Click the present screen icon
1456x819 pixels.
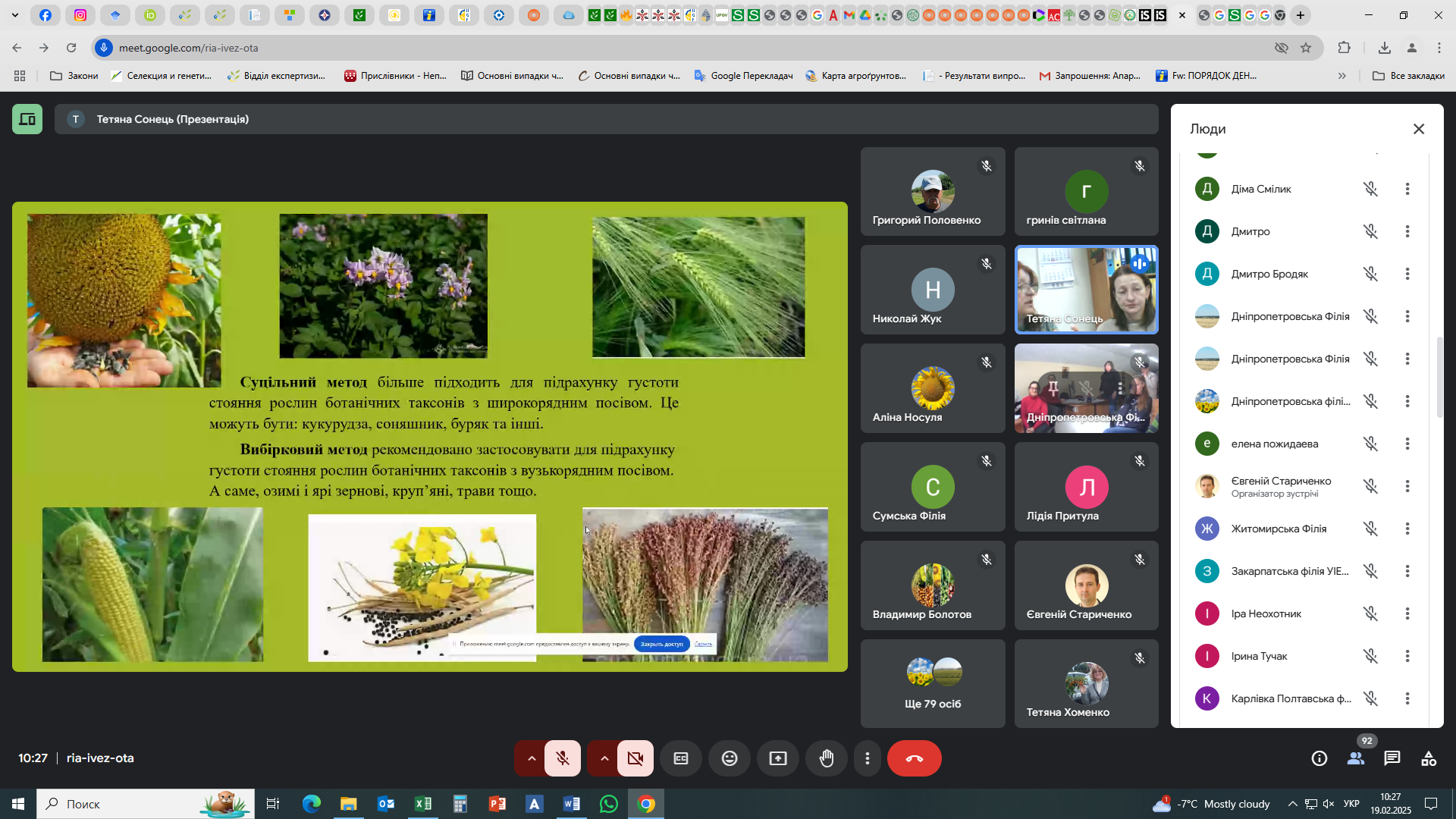(778, 758)
